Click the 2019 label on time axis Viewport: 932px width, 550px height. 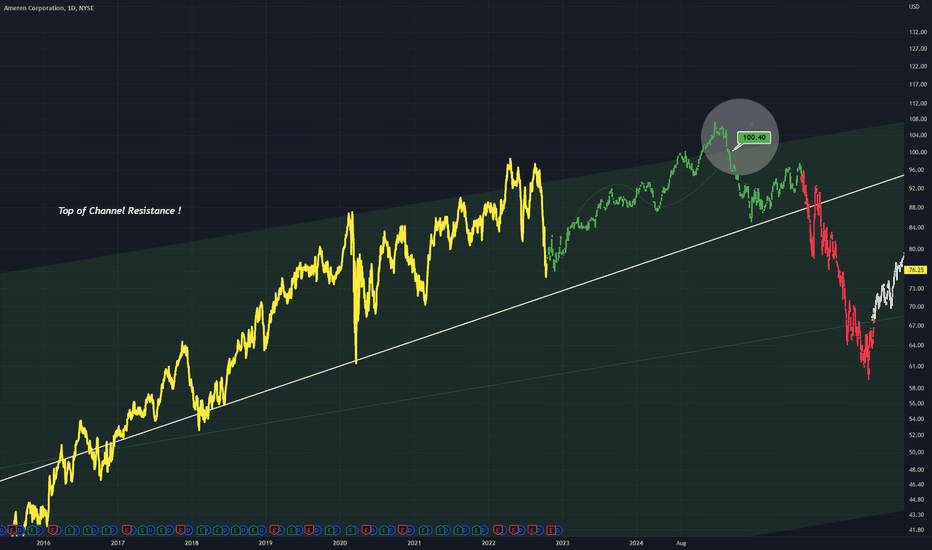coord(266,543)
